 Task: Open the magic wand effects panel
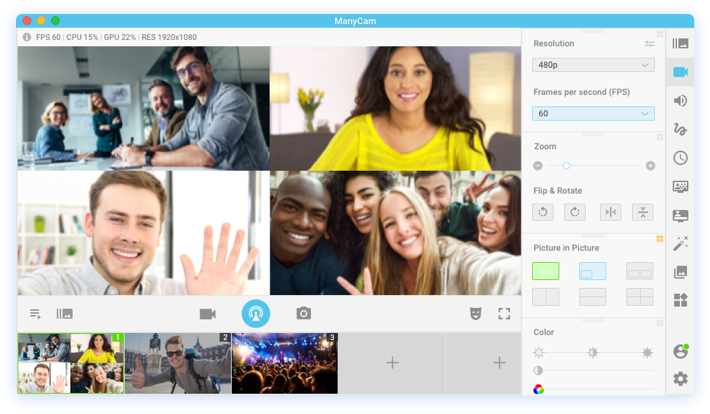tap(680, 243)
